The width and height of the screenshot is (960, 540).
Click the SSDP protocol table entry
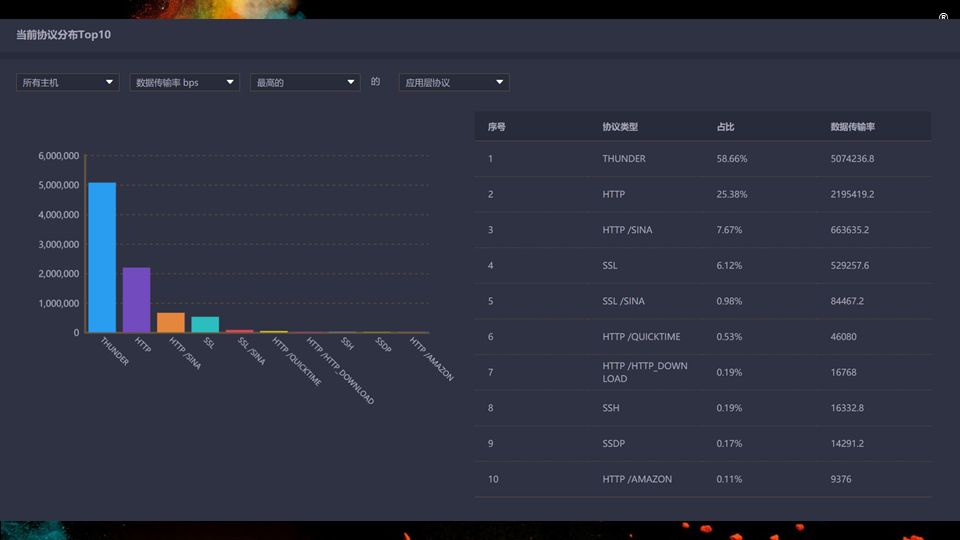point(613,444)
